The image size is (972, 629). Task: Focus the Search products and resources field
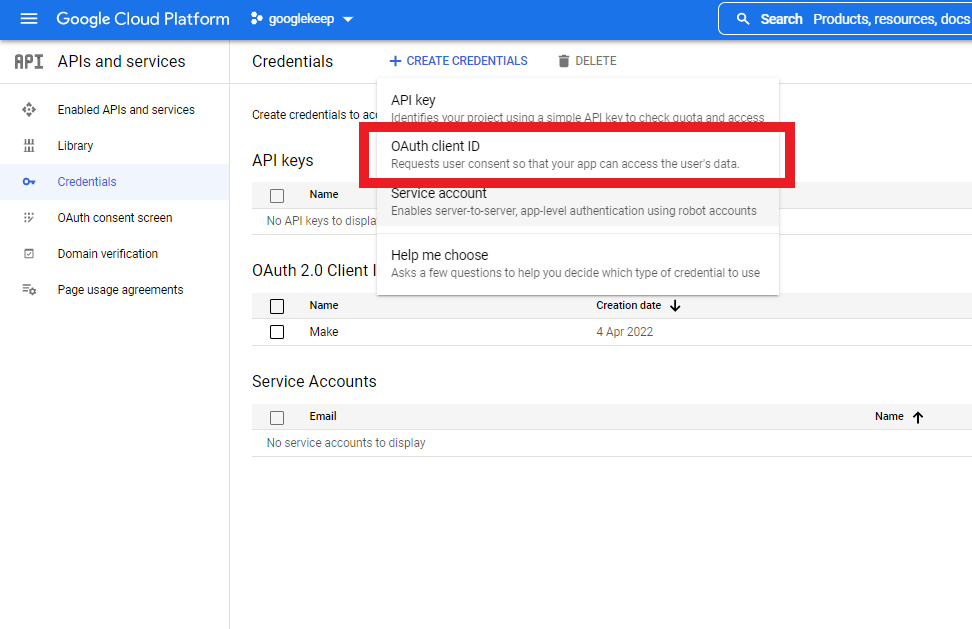(x=846, y=19)
